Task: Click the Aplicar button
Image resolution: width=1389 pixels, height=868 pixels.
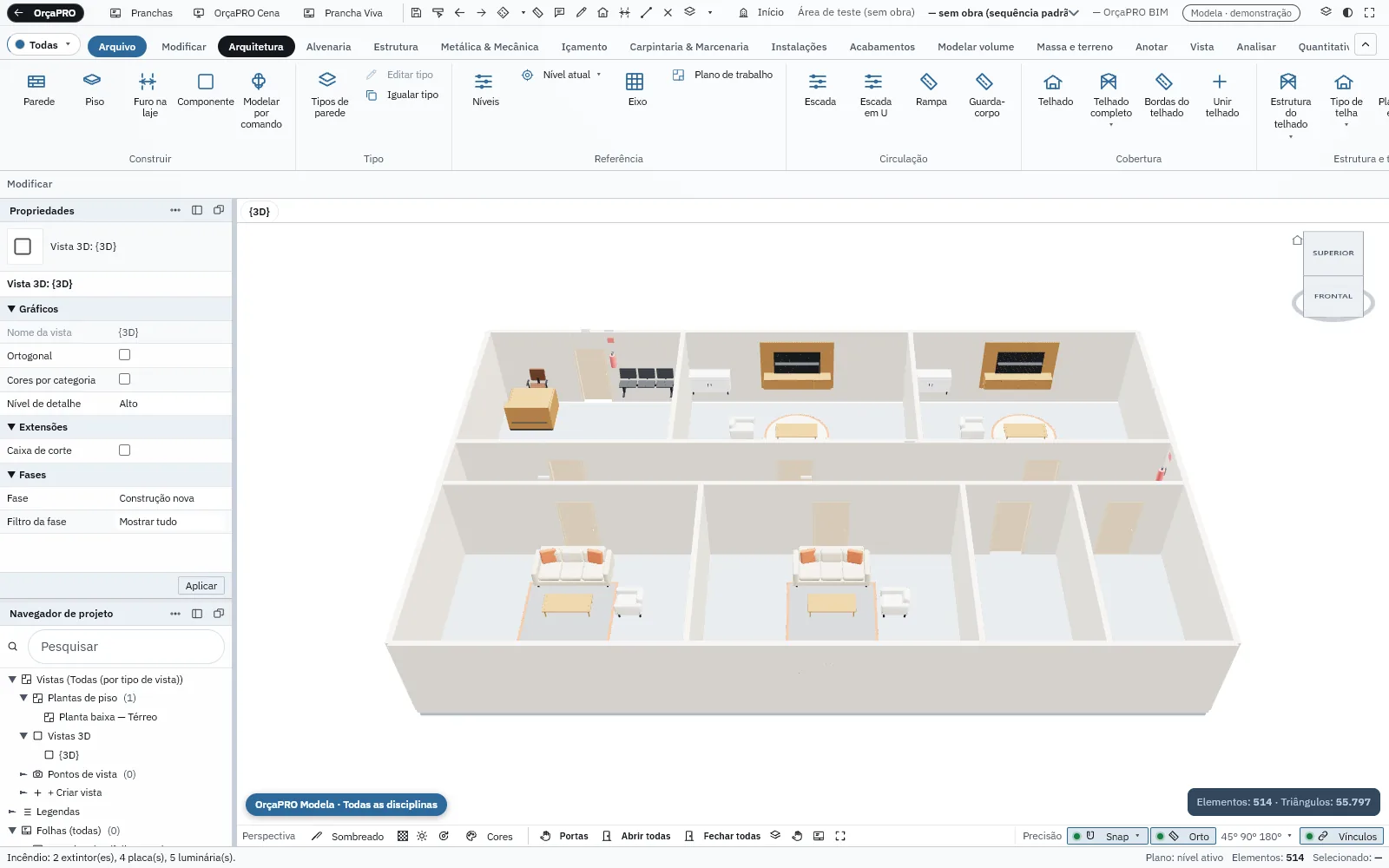Action: [201, 586]
